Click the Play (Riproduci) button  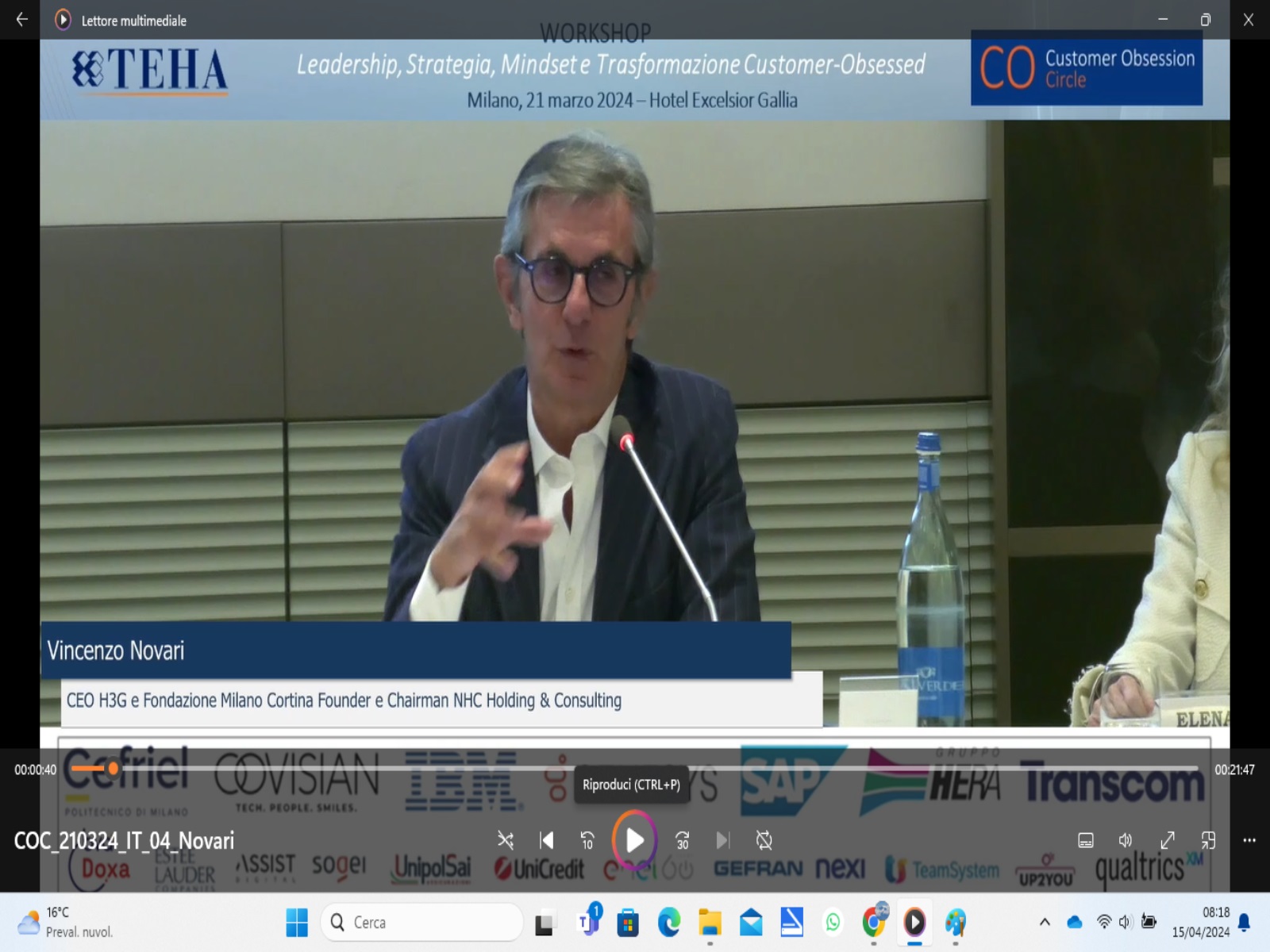[634, 840]
